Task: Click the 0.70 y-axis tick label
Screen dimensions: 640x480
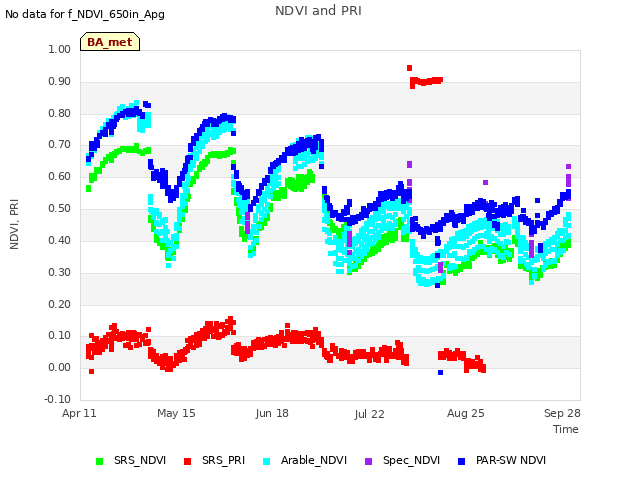Action: (60, 144)
